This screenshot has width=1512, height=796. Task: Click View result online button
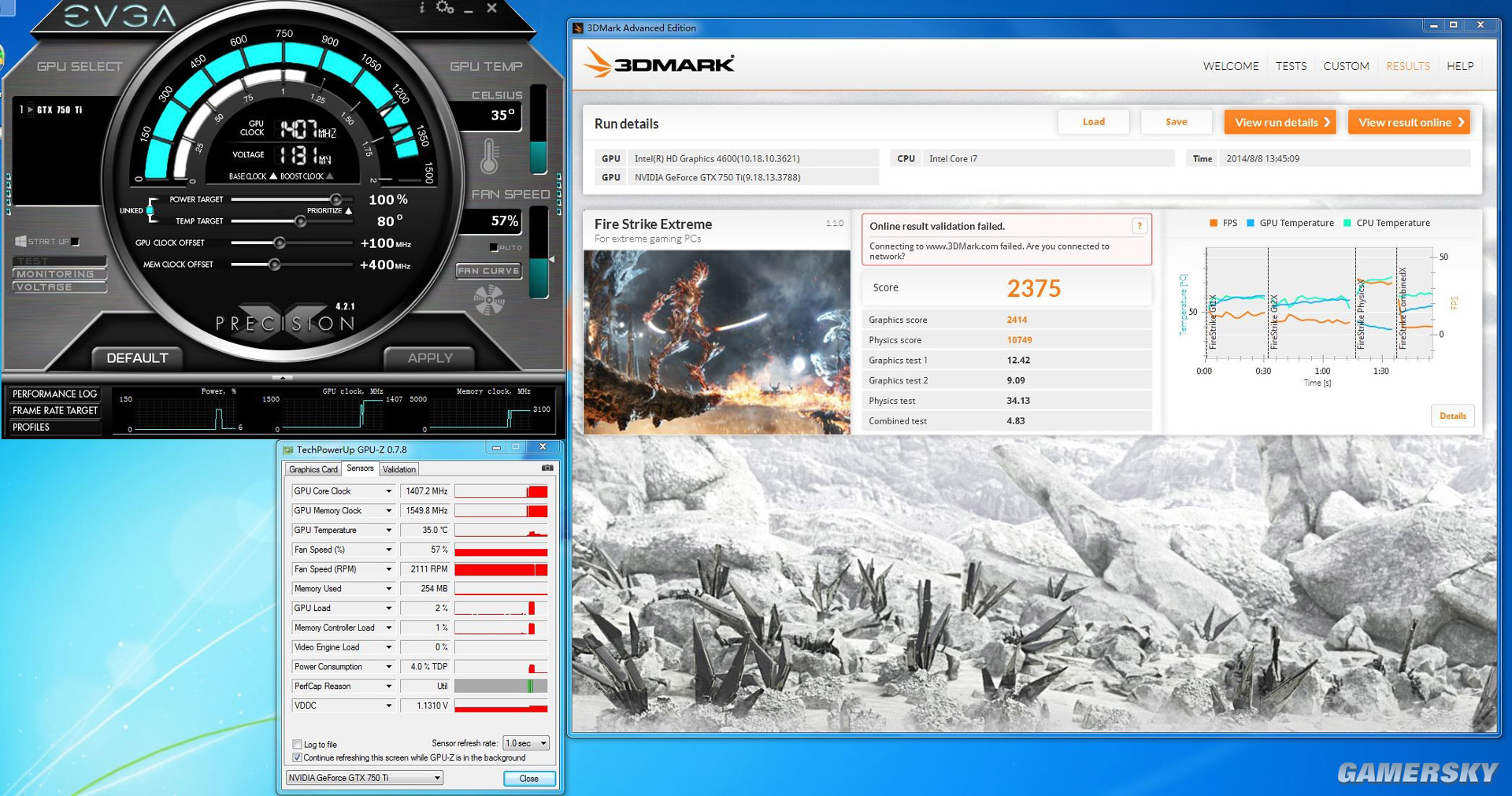pyautogui.click(x=1409, y=122)
